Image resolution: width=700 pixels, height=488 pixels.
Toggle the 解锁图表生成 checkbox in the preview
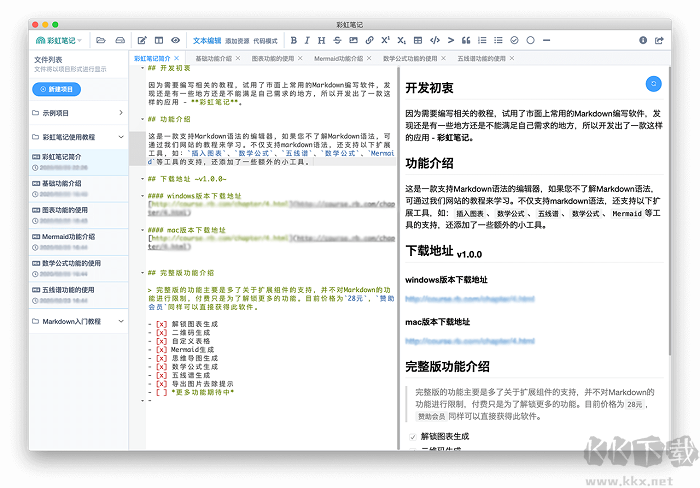[x=412, y=438]
